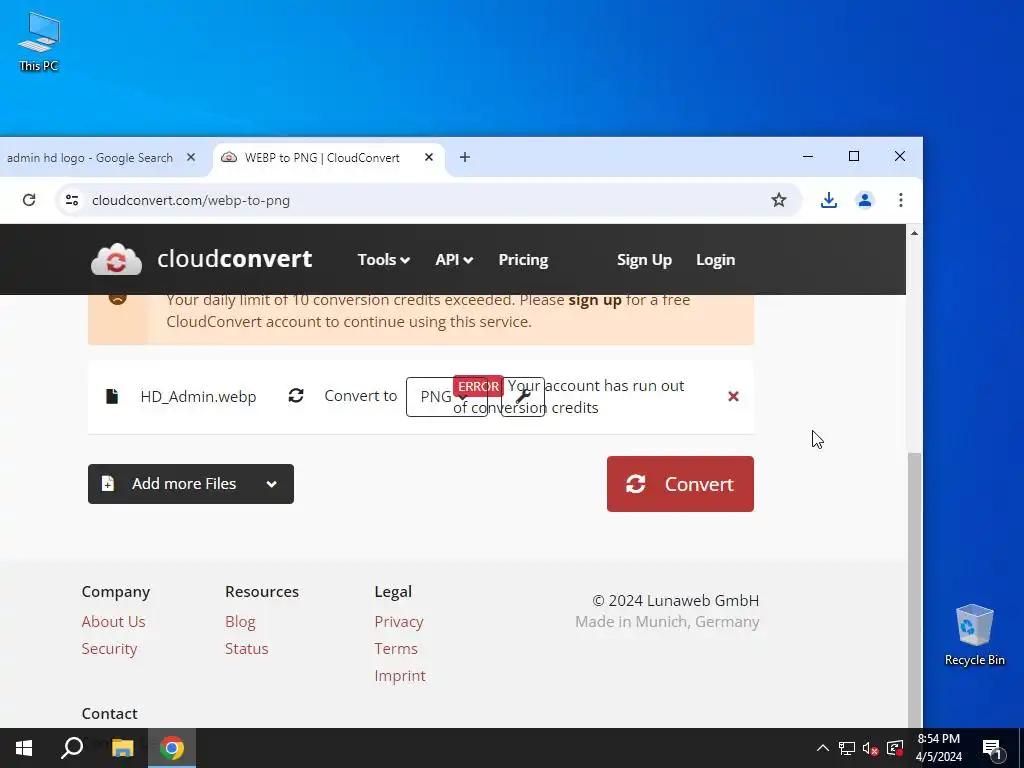Open Windows search from taskbar
The image size is (1024, 768).
click(72, 748)
